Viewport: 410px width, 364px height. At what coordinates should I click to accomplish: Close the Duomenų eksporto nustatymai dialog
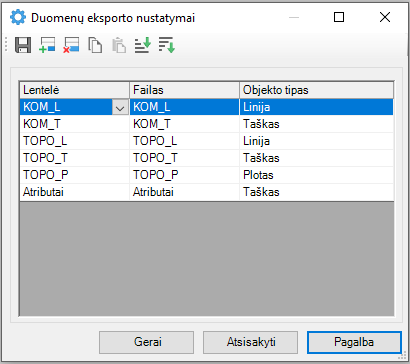(385, 17)
